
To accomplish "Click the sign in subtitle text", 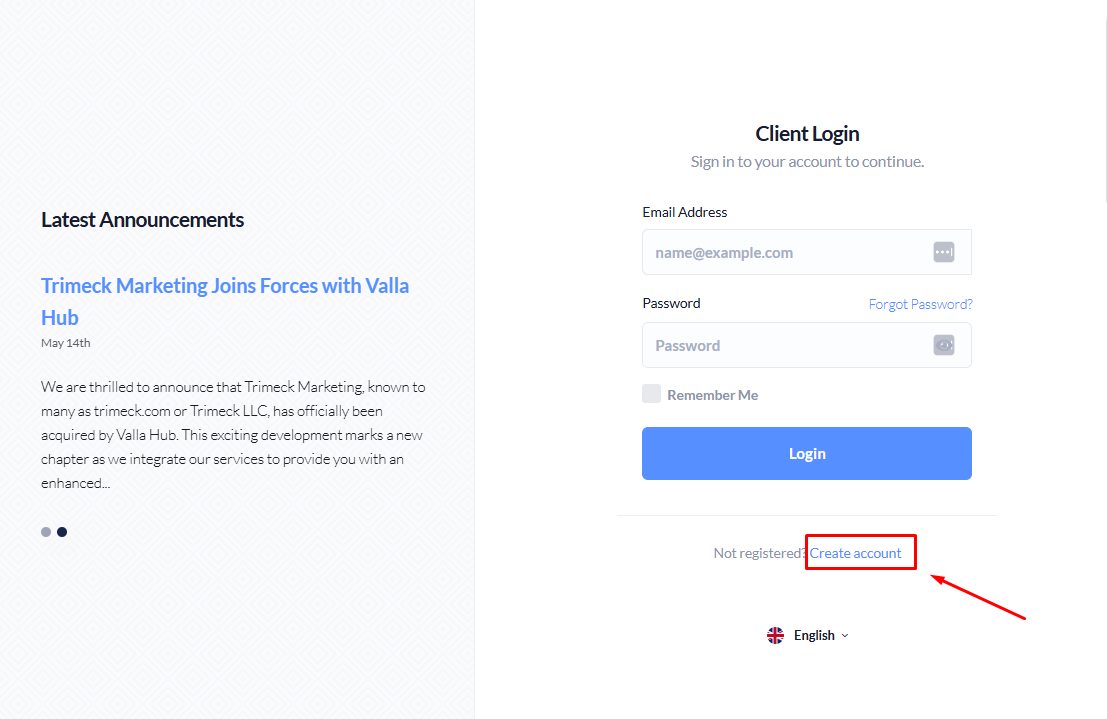I will click(x=807, y=161).
